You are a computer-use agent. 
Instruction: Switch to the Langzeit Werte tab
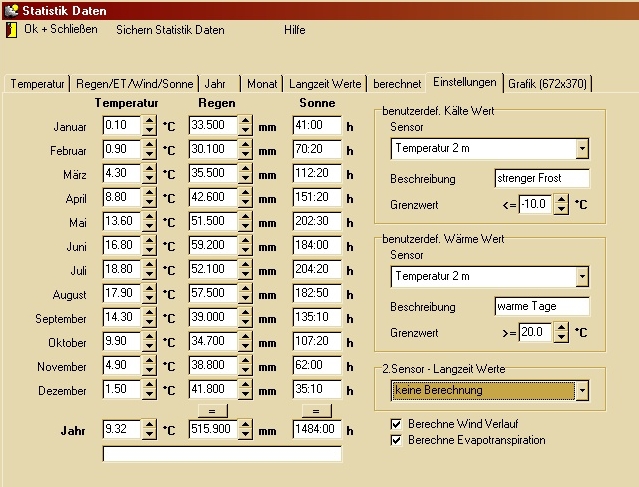pyautogui.click(x=327, y=83)
